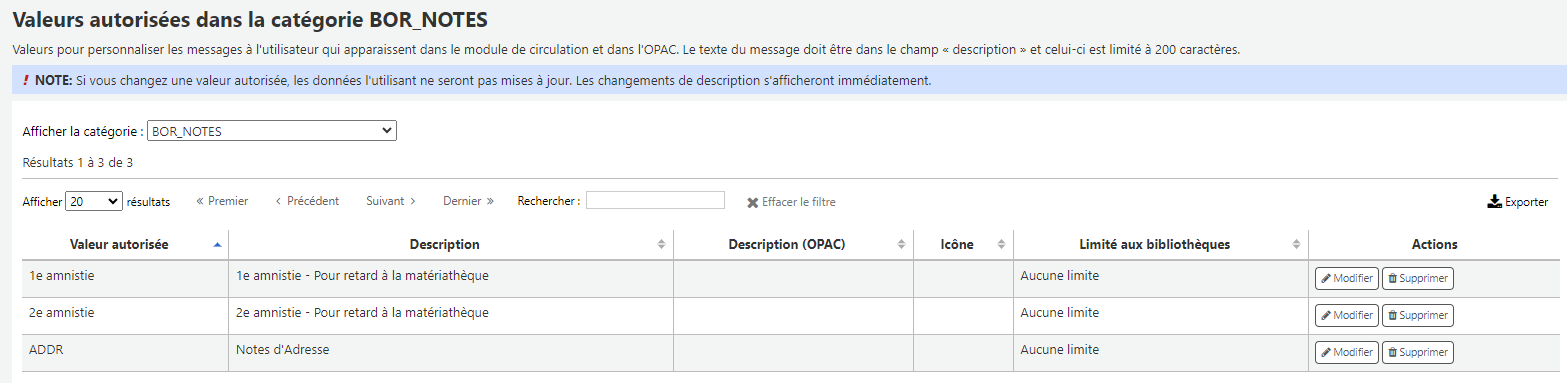1567x383 pixels.
Task: Go to Suivant page
Action: point(391,201)
